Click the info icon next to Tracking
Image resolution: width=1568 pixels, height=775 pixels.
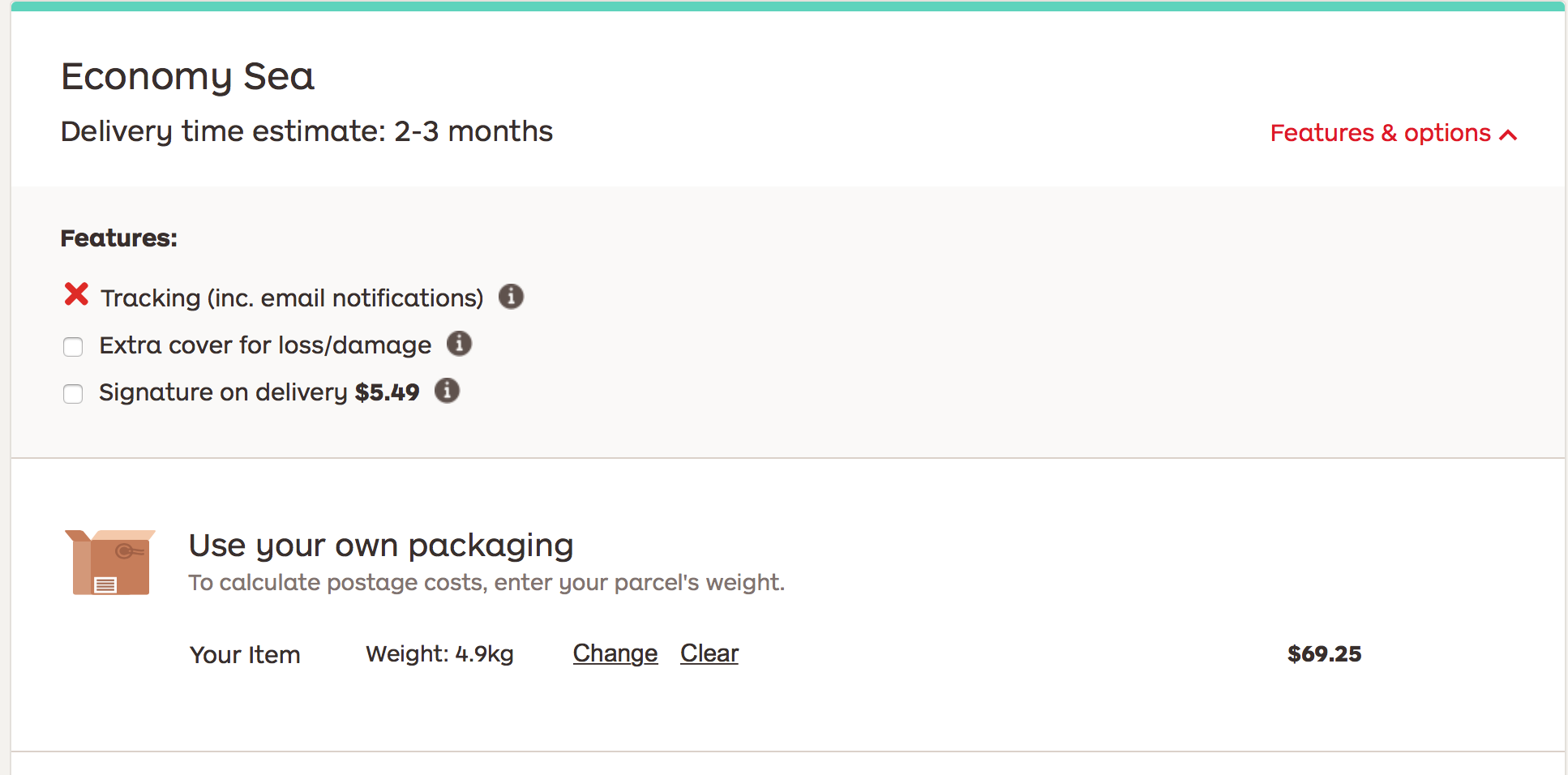click(511, 297)
